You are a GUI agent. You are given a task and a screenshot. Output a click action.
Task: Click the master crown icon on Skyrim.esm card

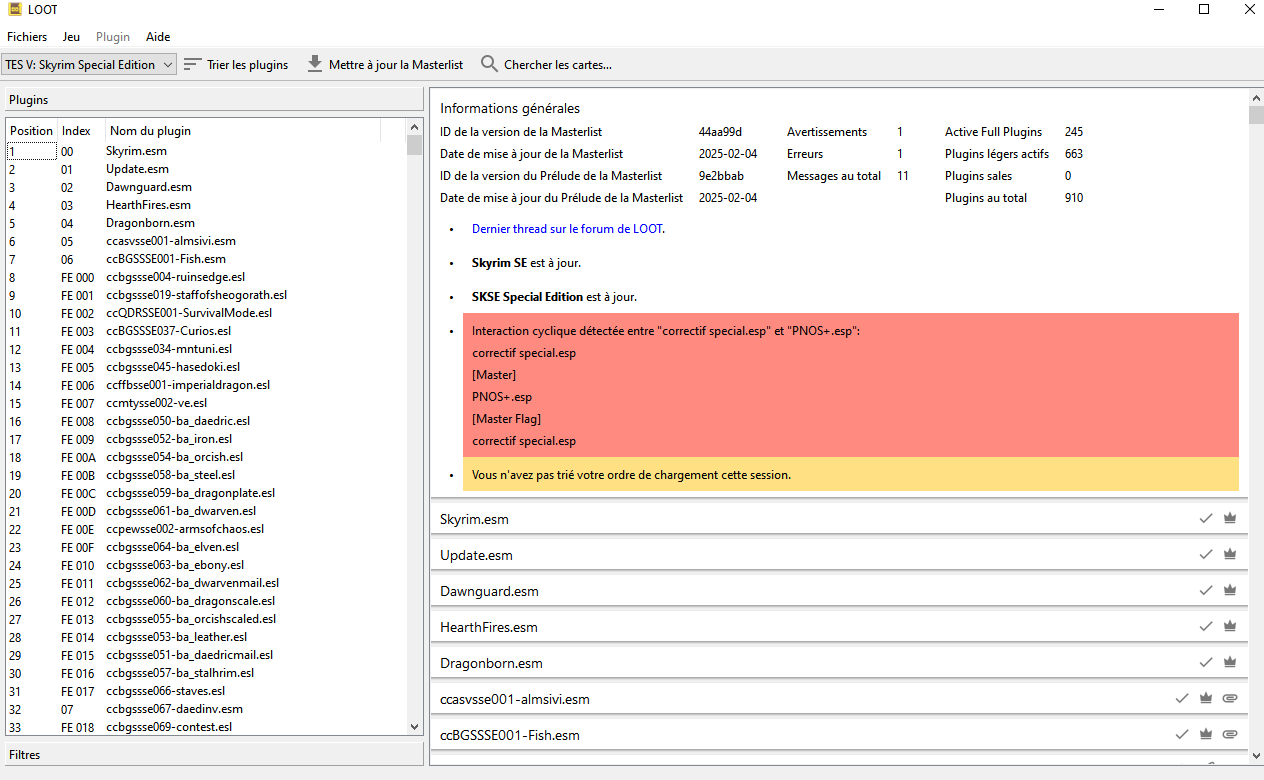[1230, 518]
